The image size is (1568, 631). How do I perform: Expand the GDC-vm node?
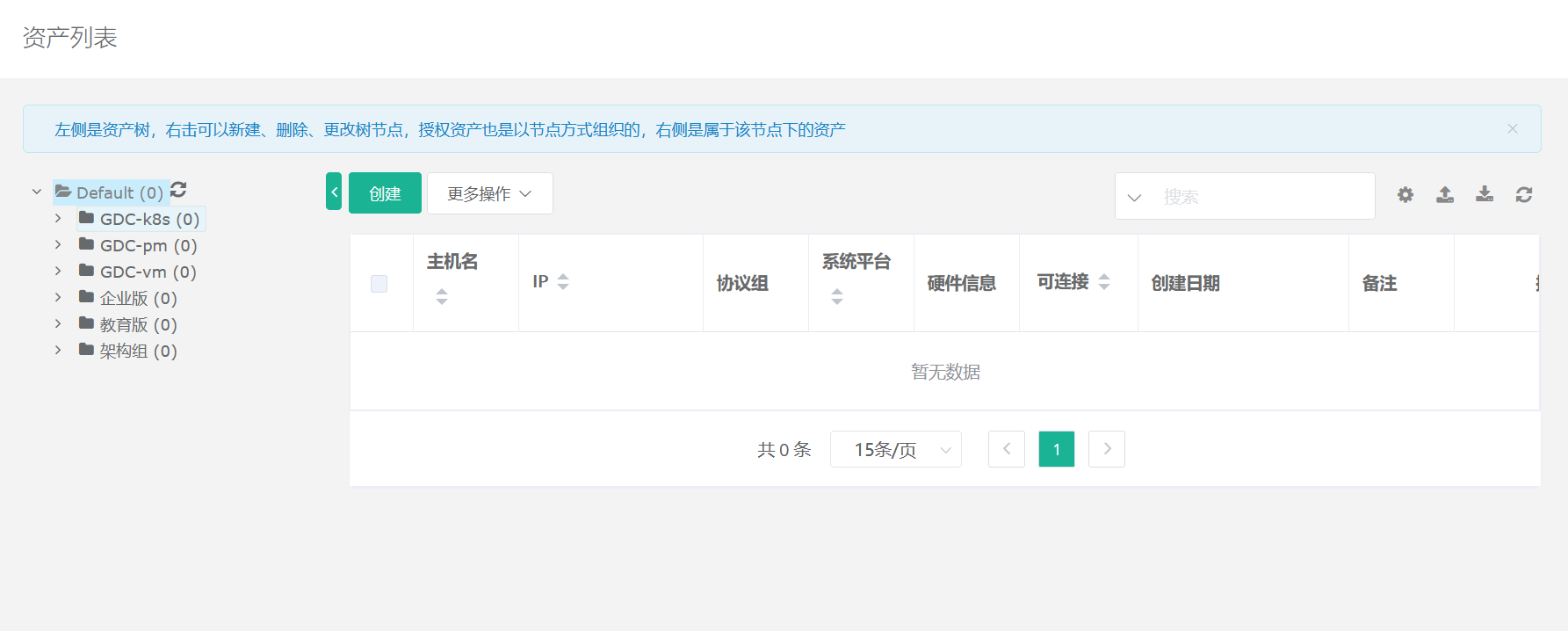point(58,271)
